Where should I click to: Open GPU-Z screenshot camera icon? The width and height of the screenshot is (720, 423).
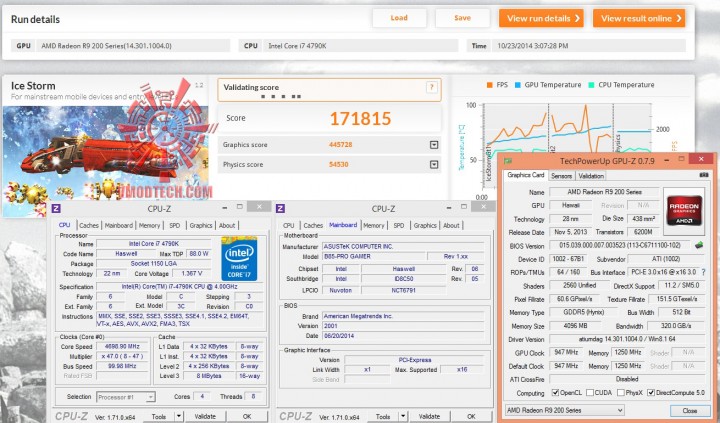coord(703,175)
